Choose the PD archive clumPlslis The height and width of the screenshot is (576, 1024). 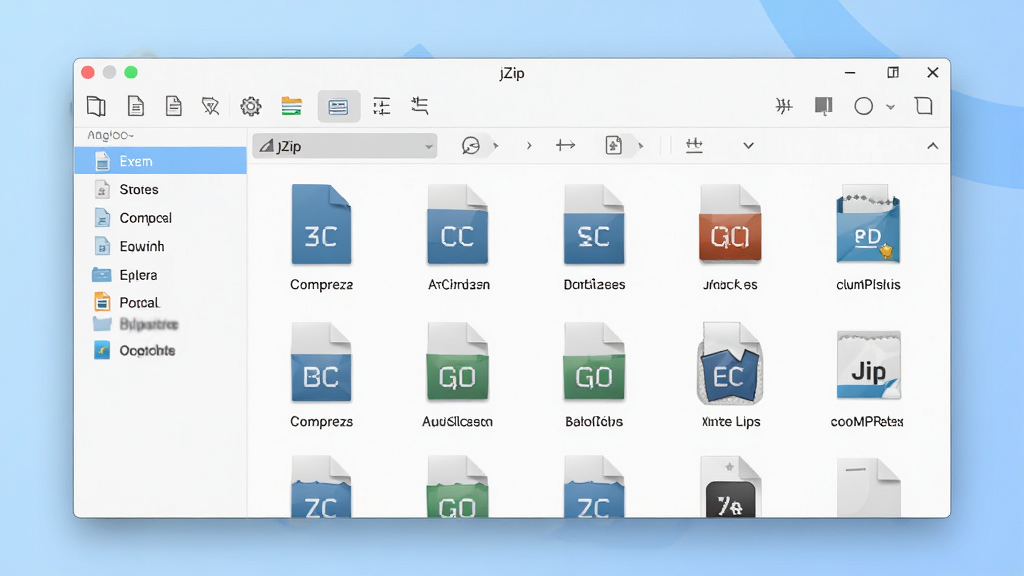click(x=868, y=238)
